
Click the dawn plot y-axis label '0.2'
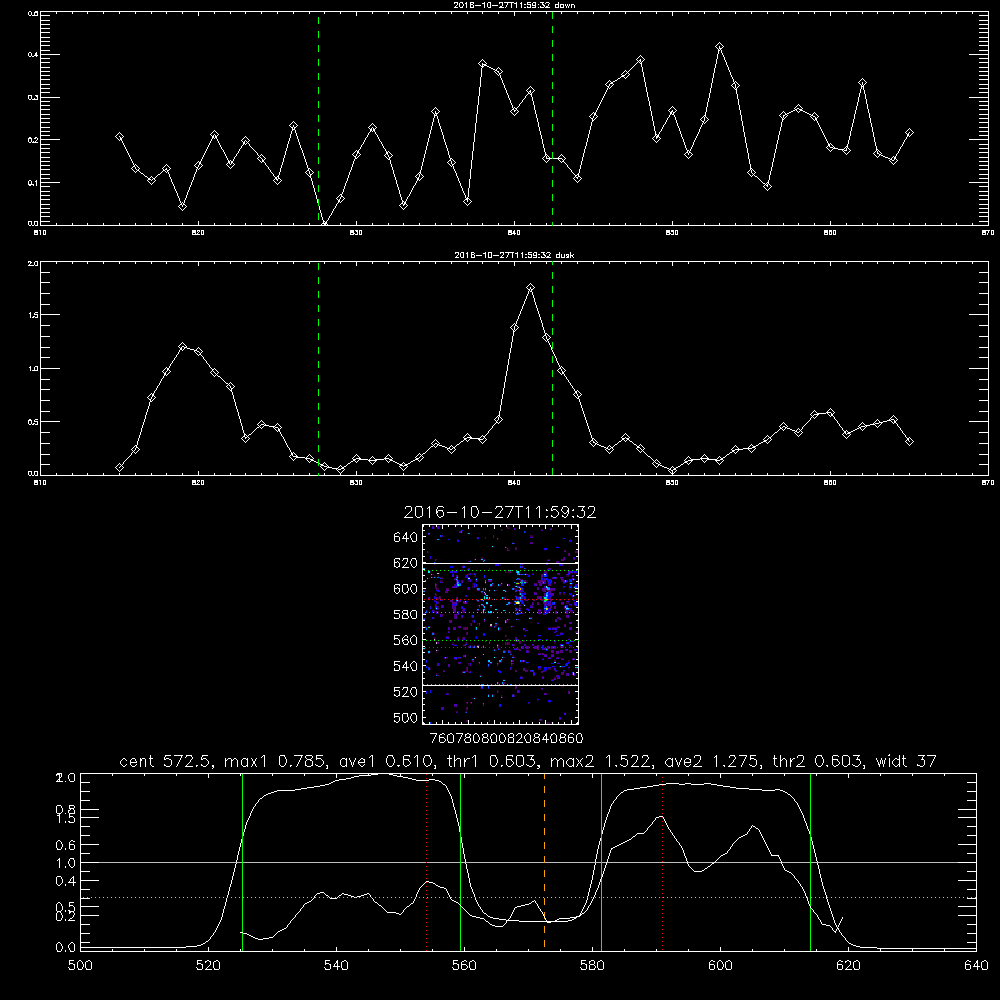pos(33,140)
